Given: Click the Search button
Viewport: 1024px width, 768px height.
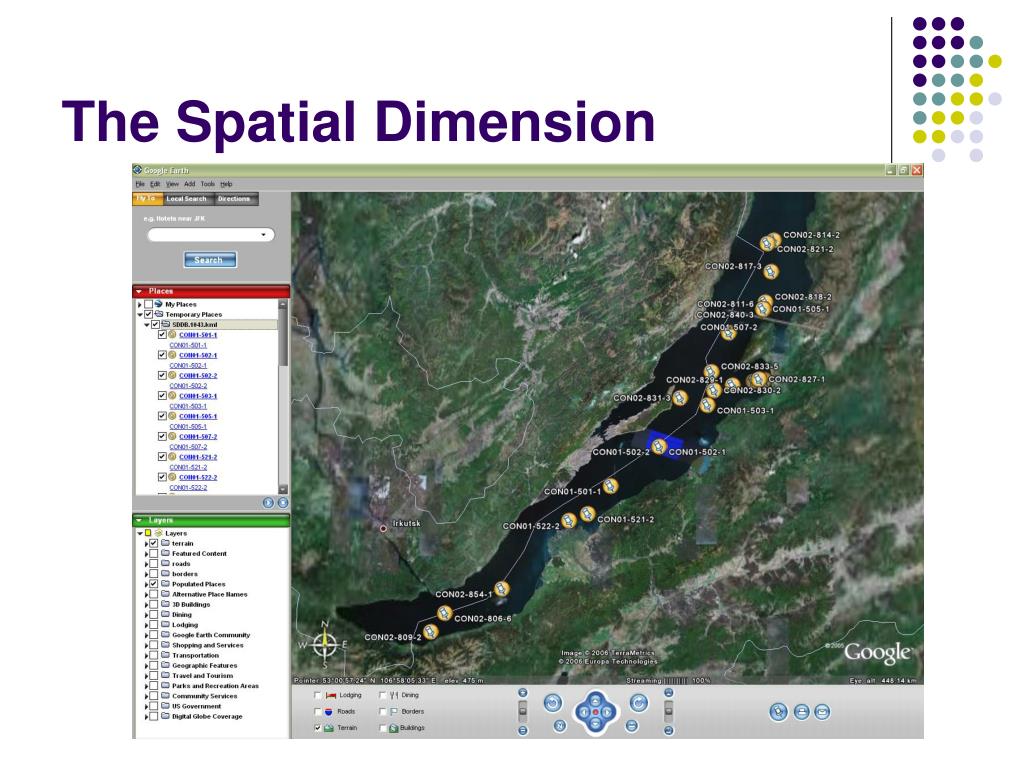Looking at the screenshot, I should (x=210, y=259).
